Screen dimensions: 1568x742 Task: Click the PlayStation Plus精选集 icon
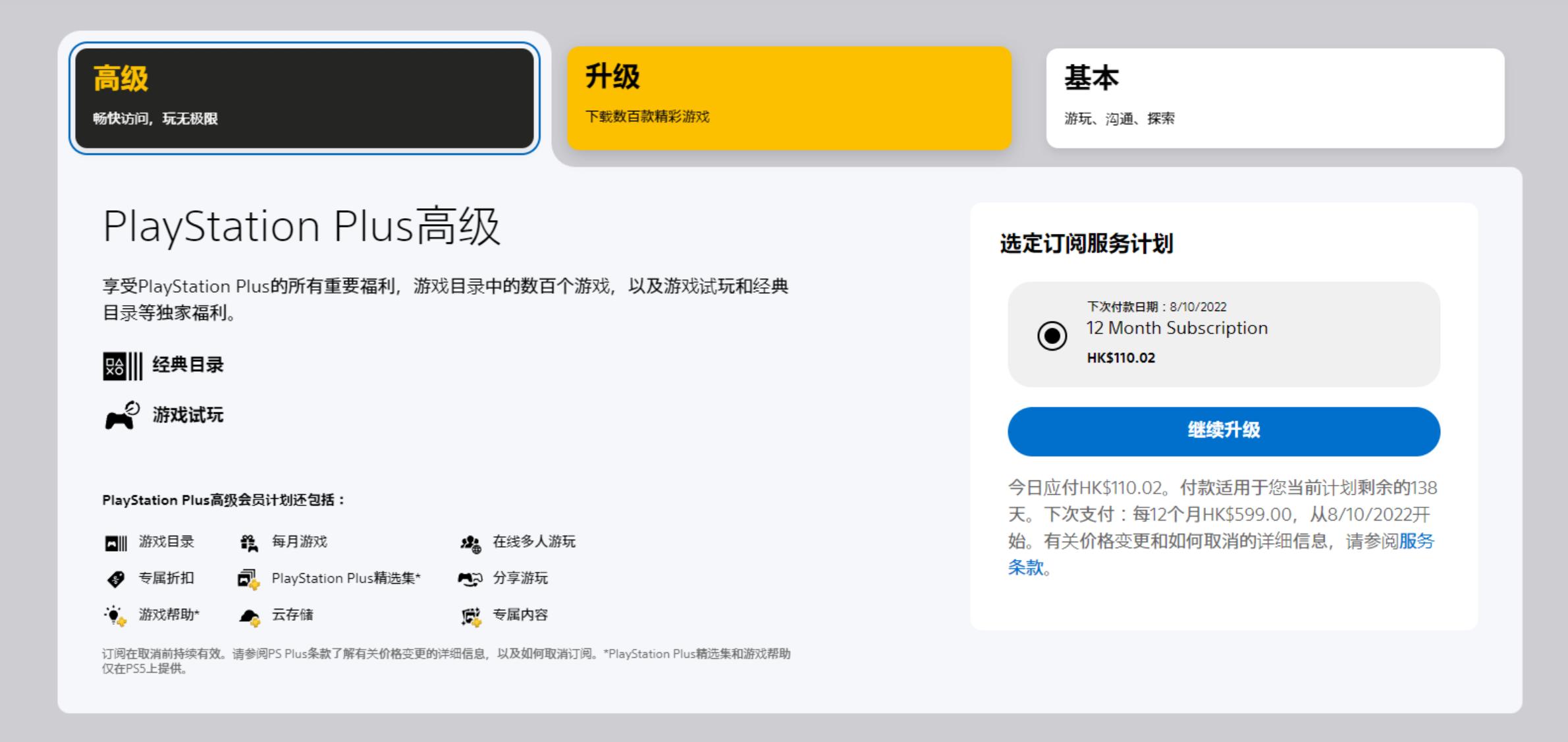pyautogui.click(x=250, y=579)
